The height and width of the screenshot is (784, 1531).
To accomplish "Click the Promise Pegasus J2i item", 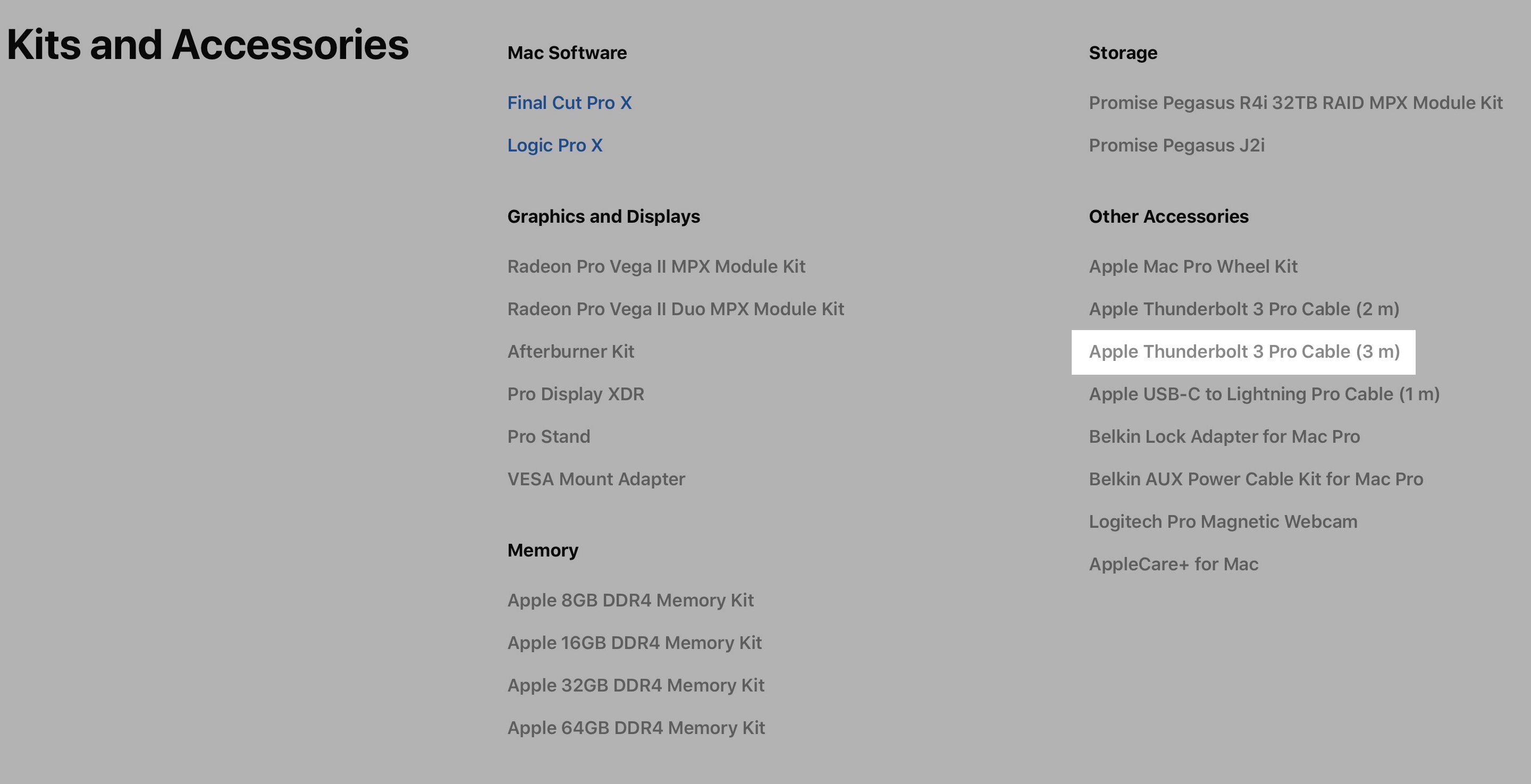I will pyautogui.click(x=1176, y=146).
